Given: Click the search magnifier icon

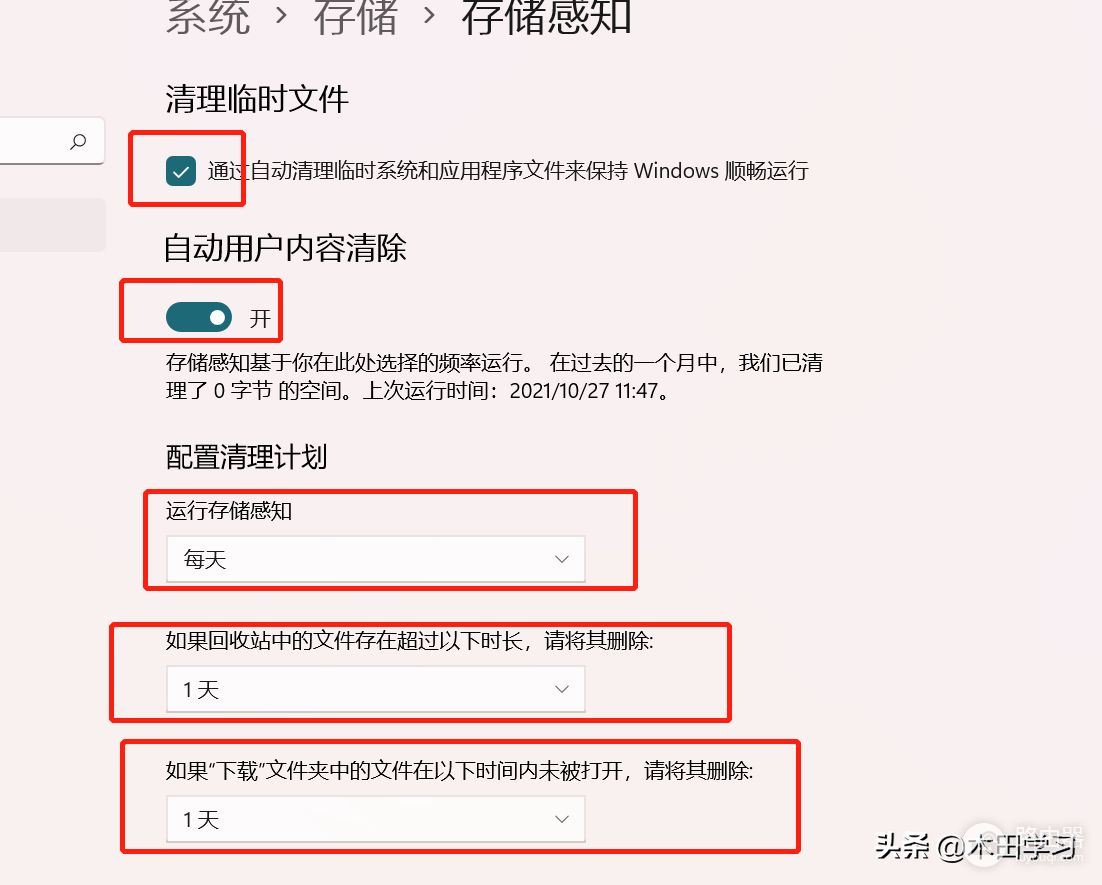Looking at the screenshot, I should [x=78, y=141].
